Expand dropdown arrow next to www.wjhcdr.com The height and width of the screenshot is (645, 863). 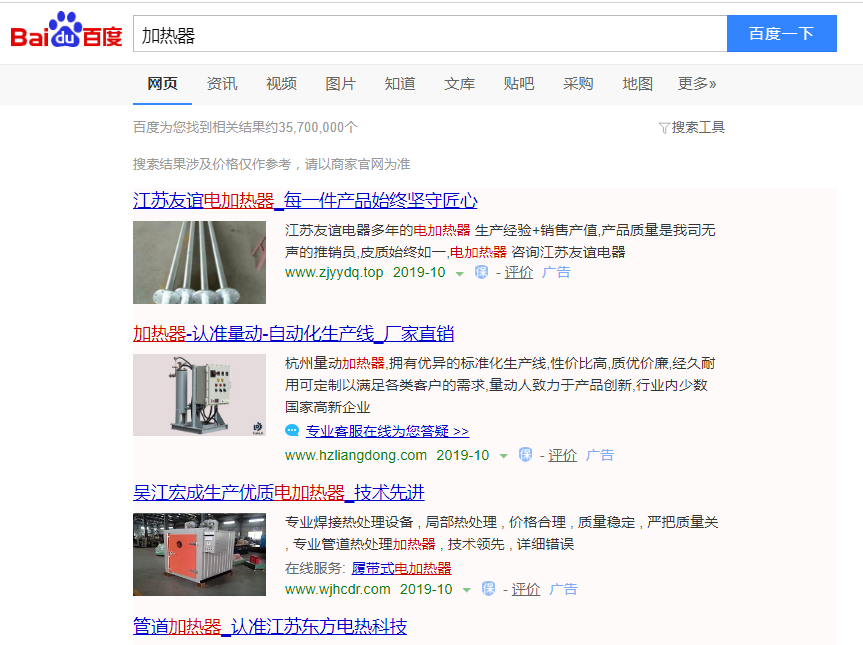click(x=467, y=590)
